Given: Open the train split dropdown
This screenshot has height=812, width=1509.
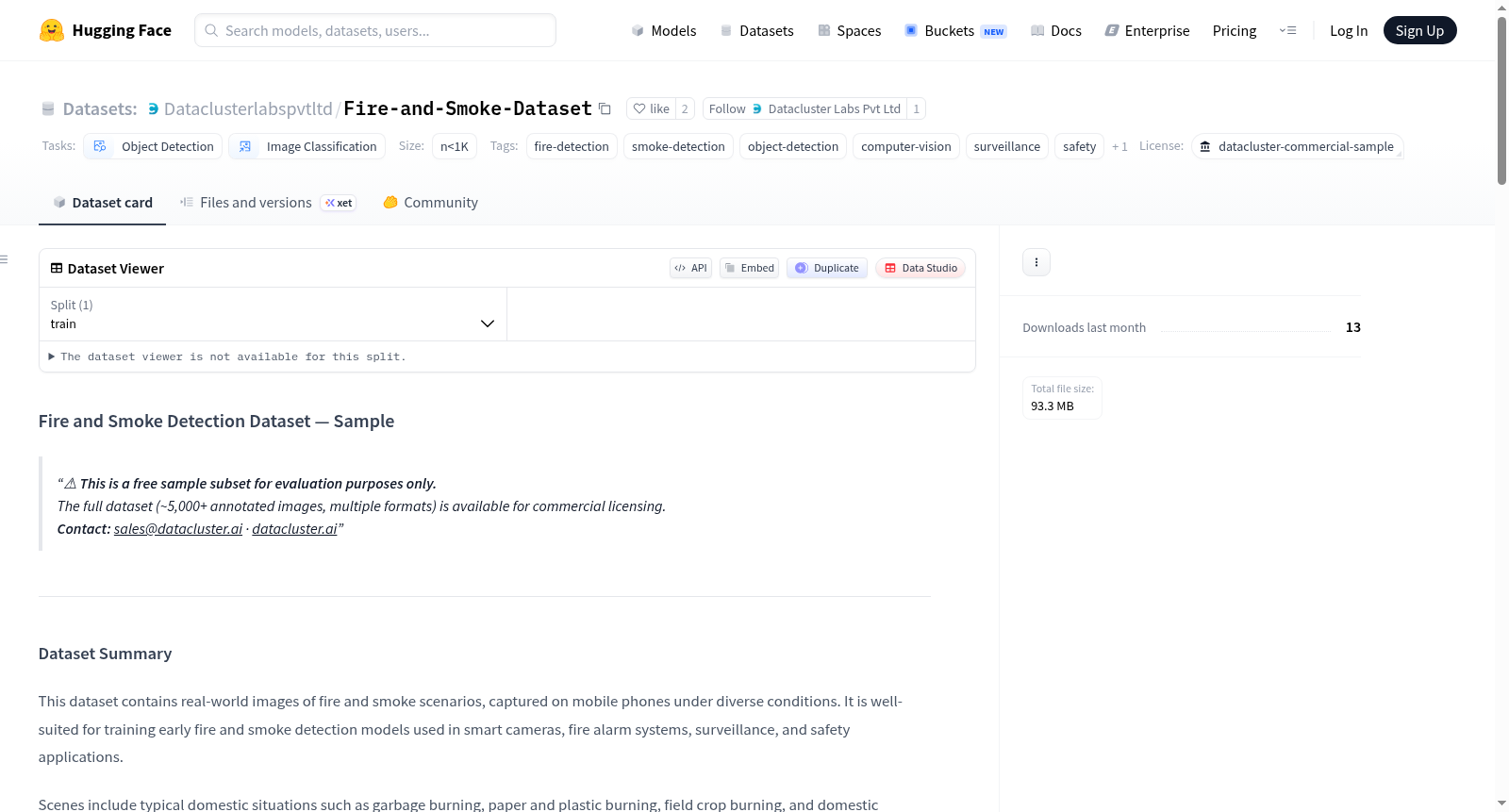Looking at the screenshot, I should pyautogui.click(x=273, y=314).
